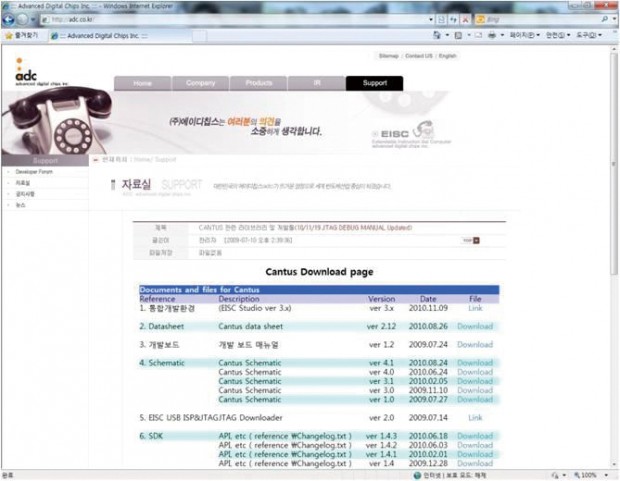The height and width of the screenshot is (481, 620).
Task: Expand the Feeds dropdown arrow
Action: point(469,35)
